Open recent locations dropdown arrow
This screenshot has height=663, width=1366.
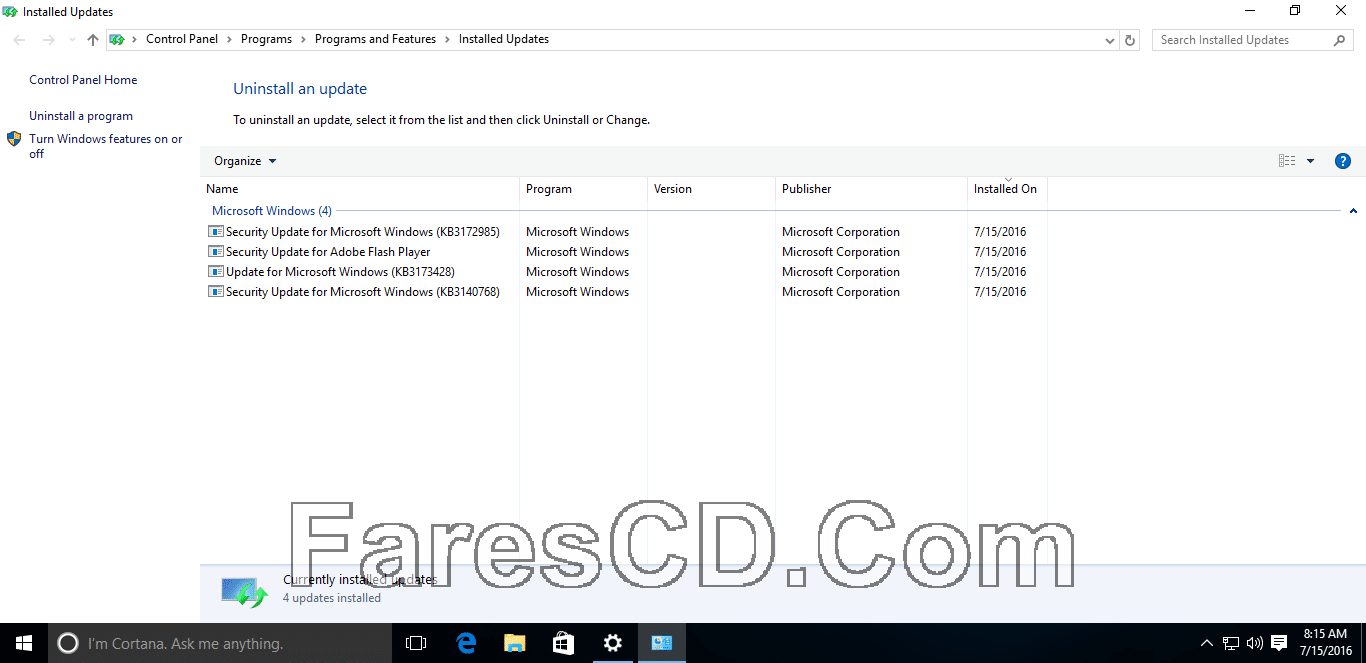point(71,40)
